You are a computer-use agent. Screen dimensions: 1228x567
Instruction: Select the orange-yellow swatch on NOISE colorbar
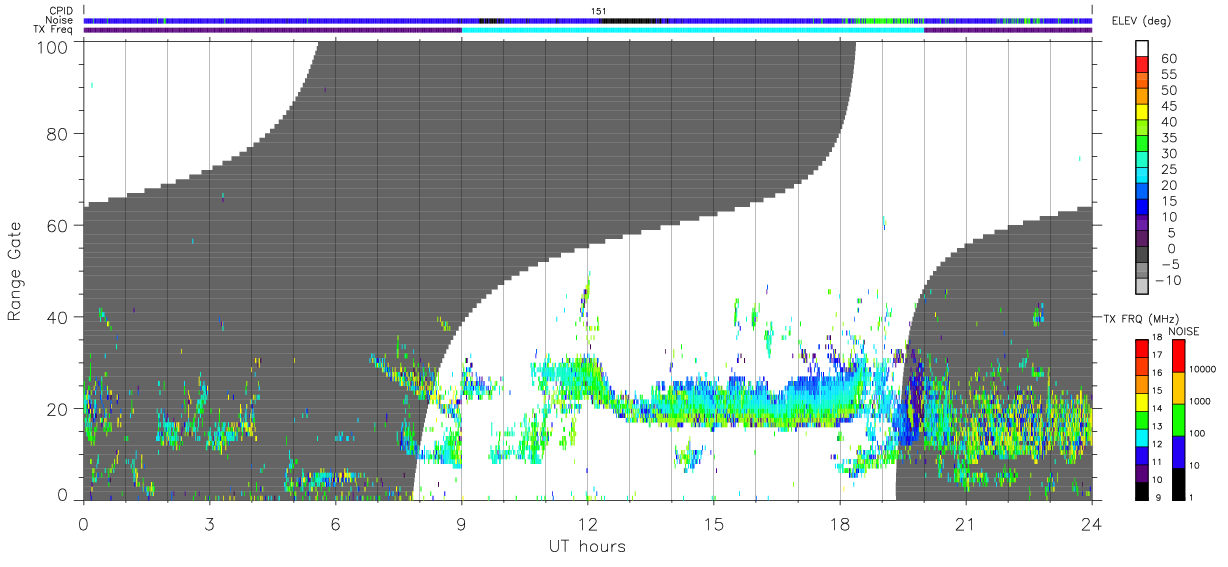1178,388
